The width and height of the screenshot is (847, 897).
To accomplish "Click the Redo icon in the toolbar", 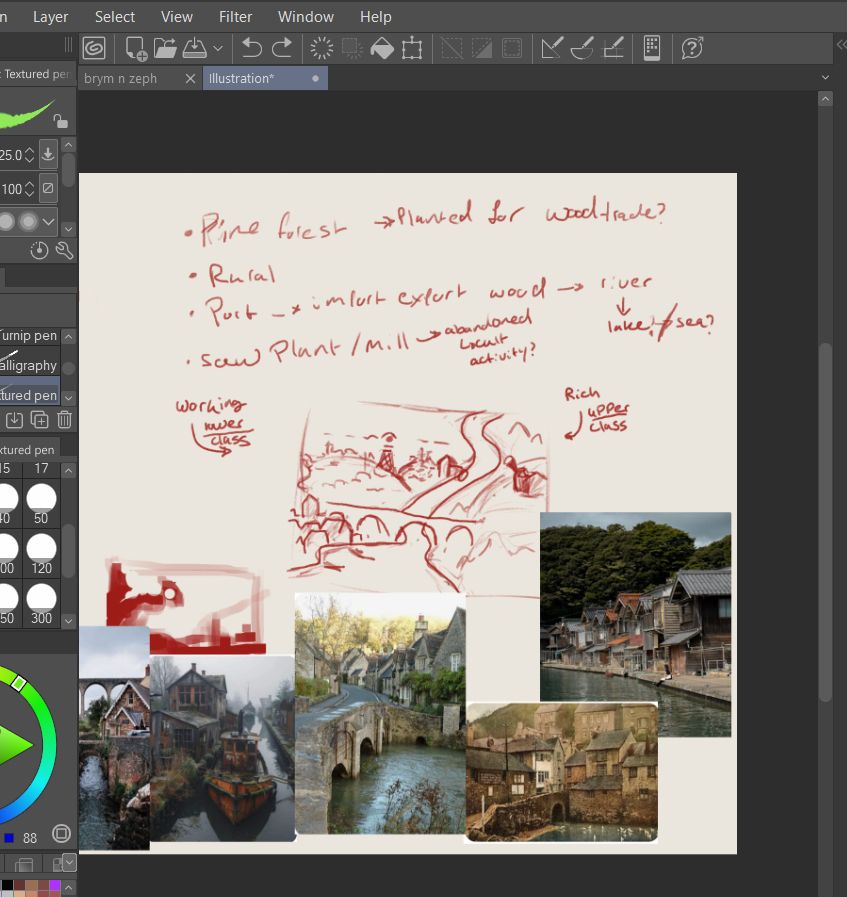I will click(x=282, y=47).
